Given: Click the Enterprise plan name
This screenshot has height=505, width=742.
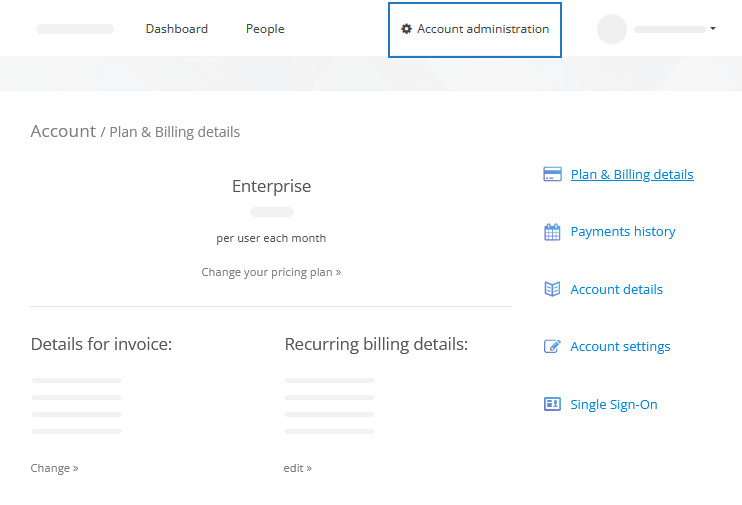Looking at the screenshot, I should click(272, 186).
